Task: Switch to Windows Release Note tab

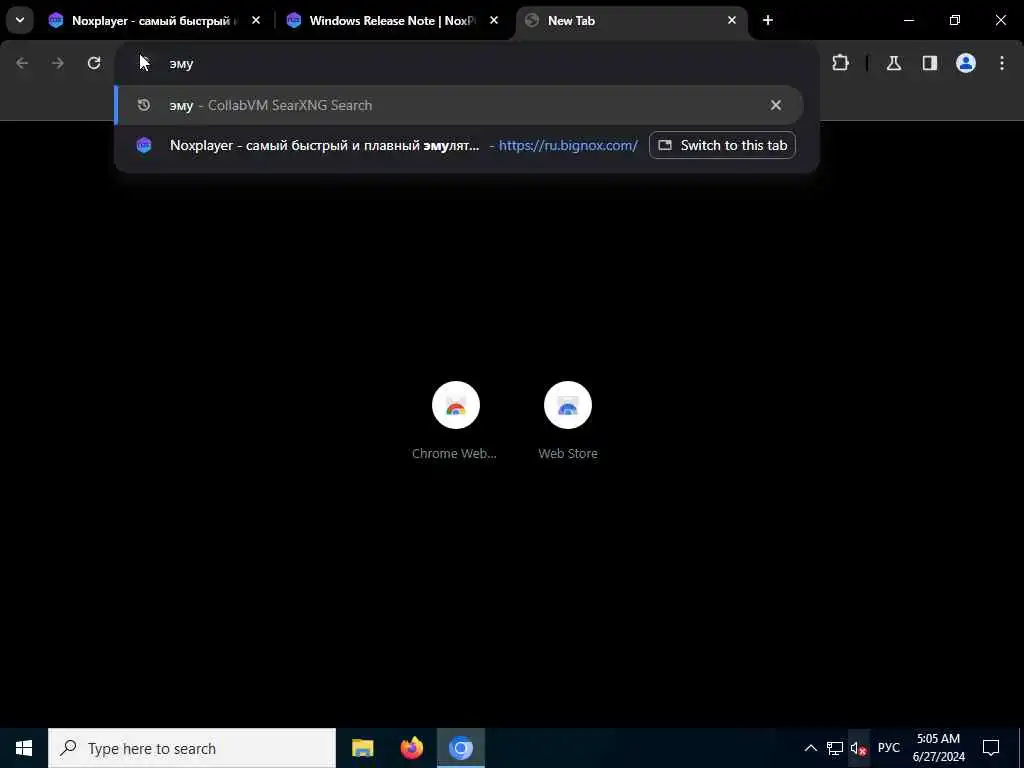Action: click(x=392, y=21)
